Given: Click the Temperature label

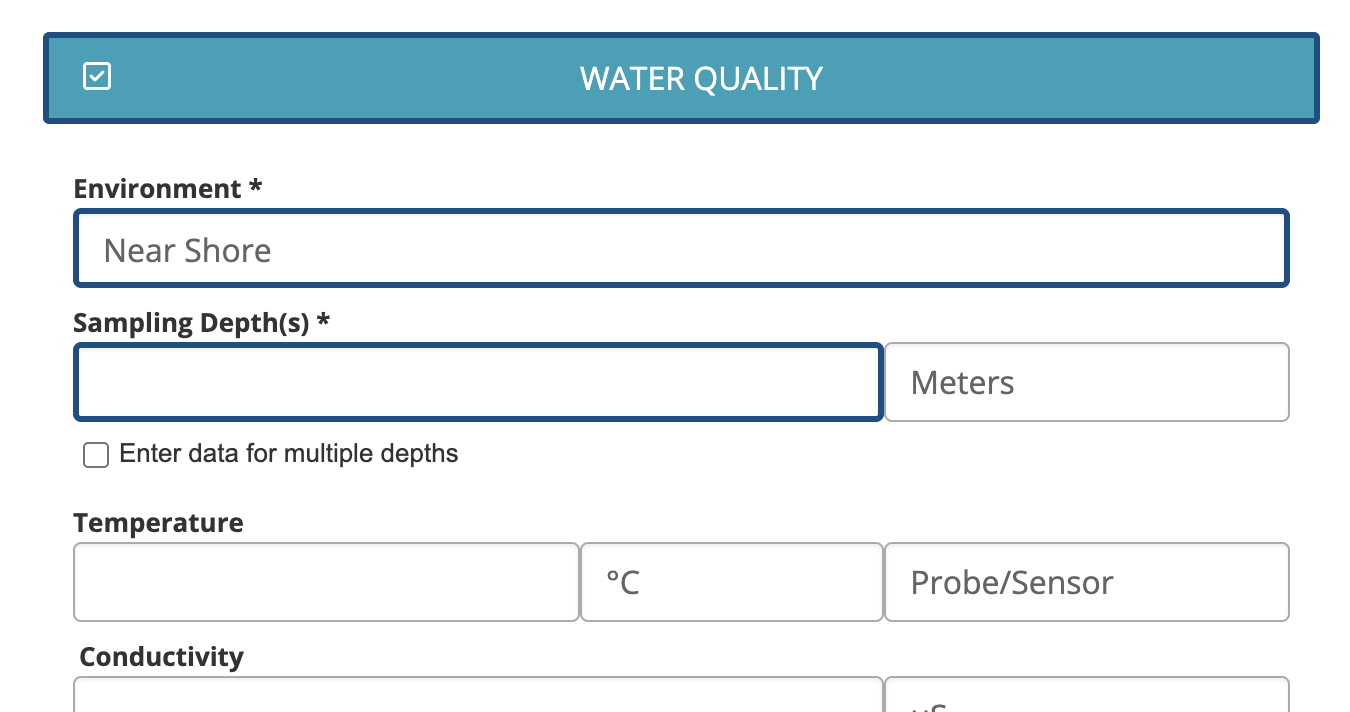Looking at the screenshot, I should click(157, 522).
